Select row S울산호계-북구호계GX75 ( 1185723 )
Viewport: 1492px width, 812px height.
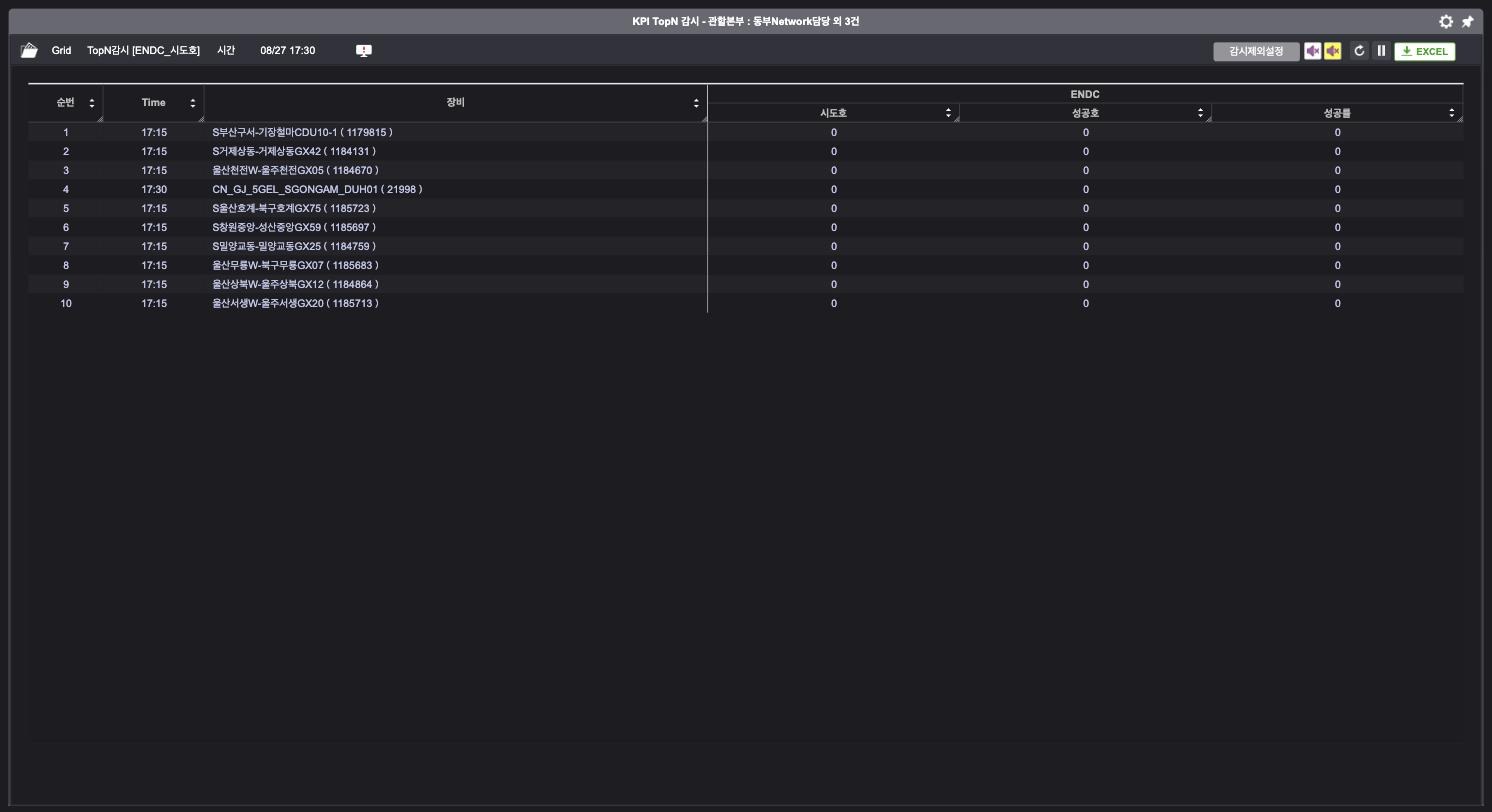(745, 208)
